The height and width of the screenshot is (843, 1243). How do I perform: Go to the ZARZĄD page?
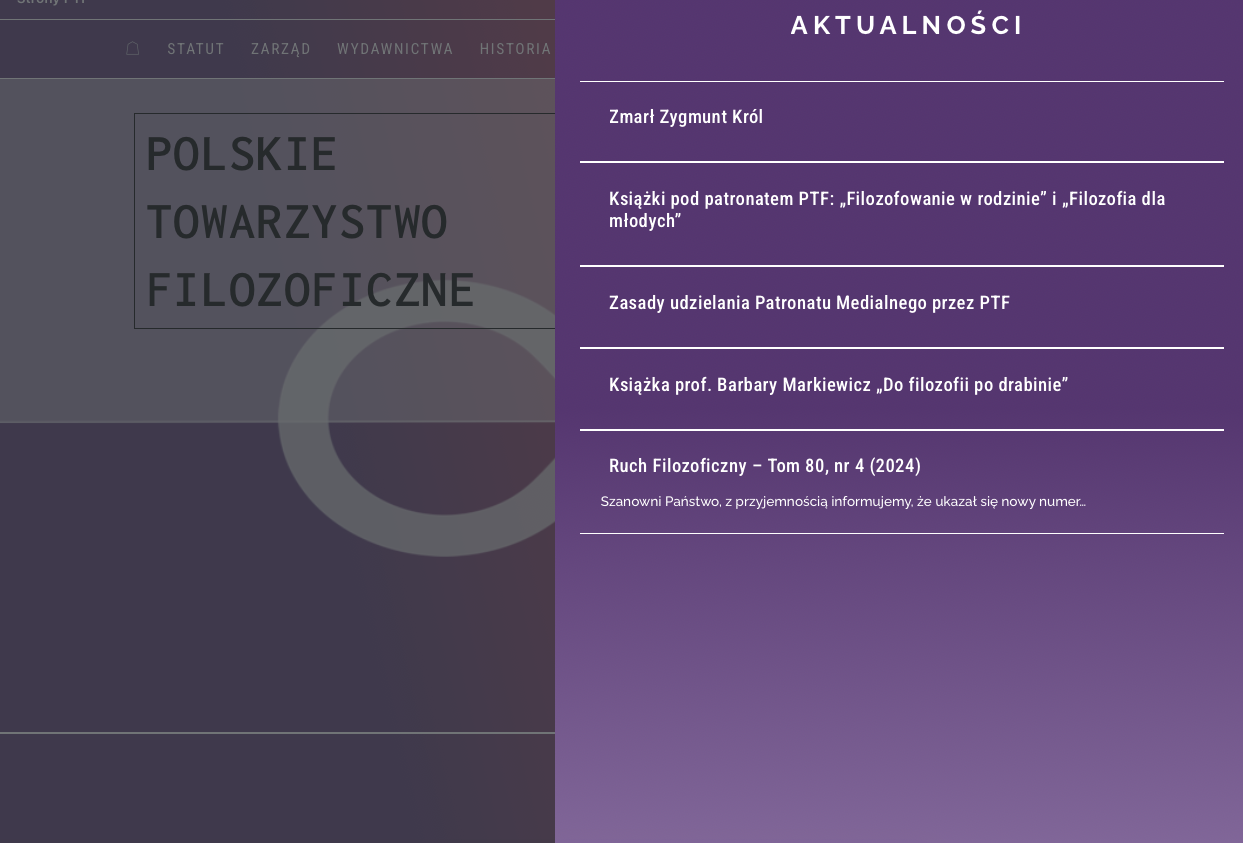click(x=281, y=49)
